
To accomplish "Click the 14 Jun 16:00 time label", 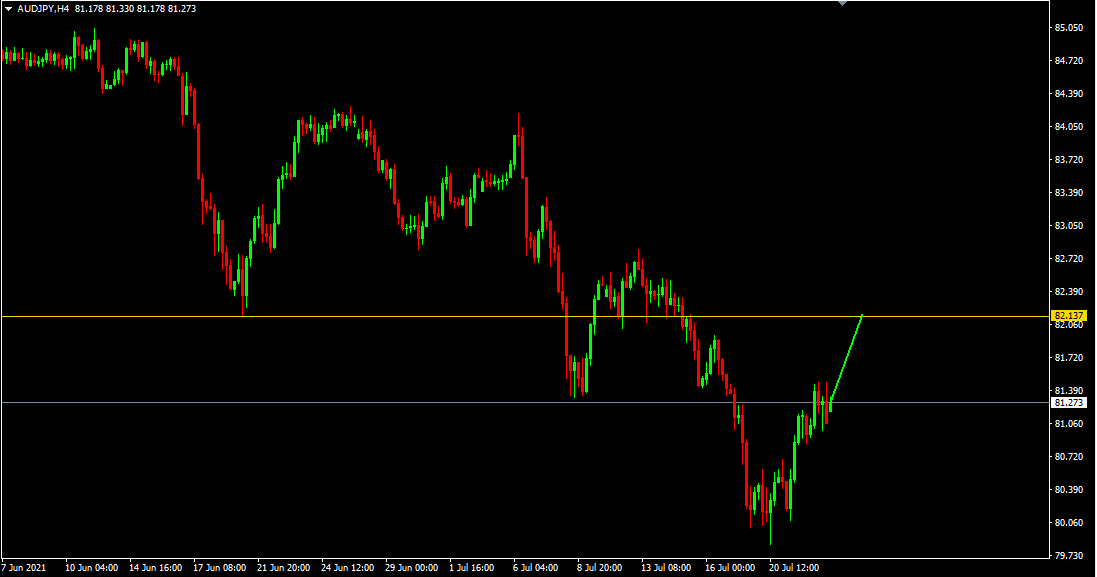I will [155, 568].
